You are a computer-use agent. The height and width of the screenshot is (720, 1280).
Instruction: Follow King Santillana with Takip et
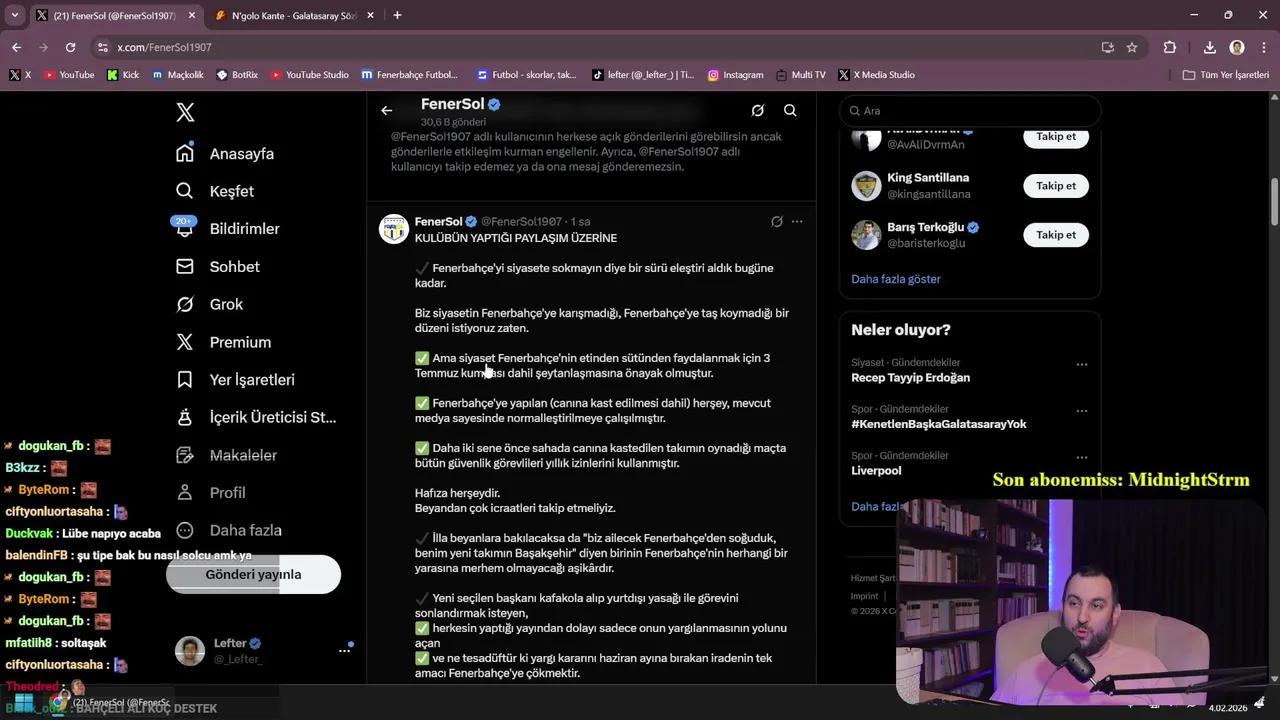pos(1056,186)
